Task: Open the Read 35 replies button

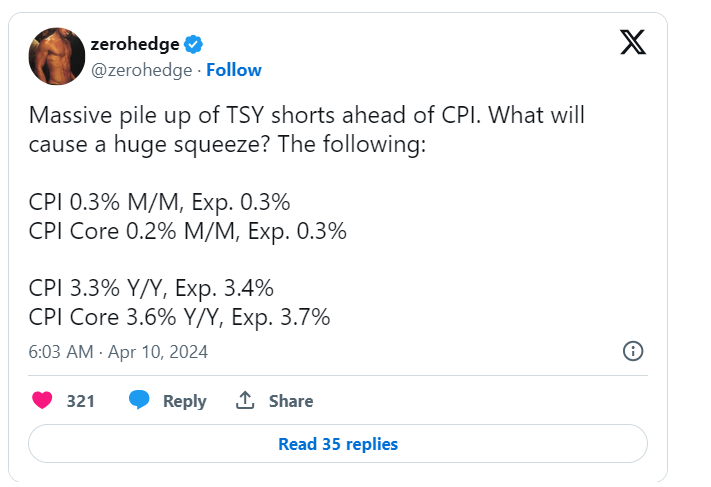Action: [x=338, y=444]
